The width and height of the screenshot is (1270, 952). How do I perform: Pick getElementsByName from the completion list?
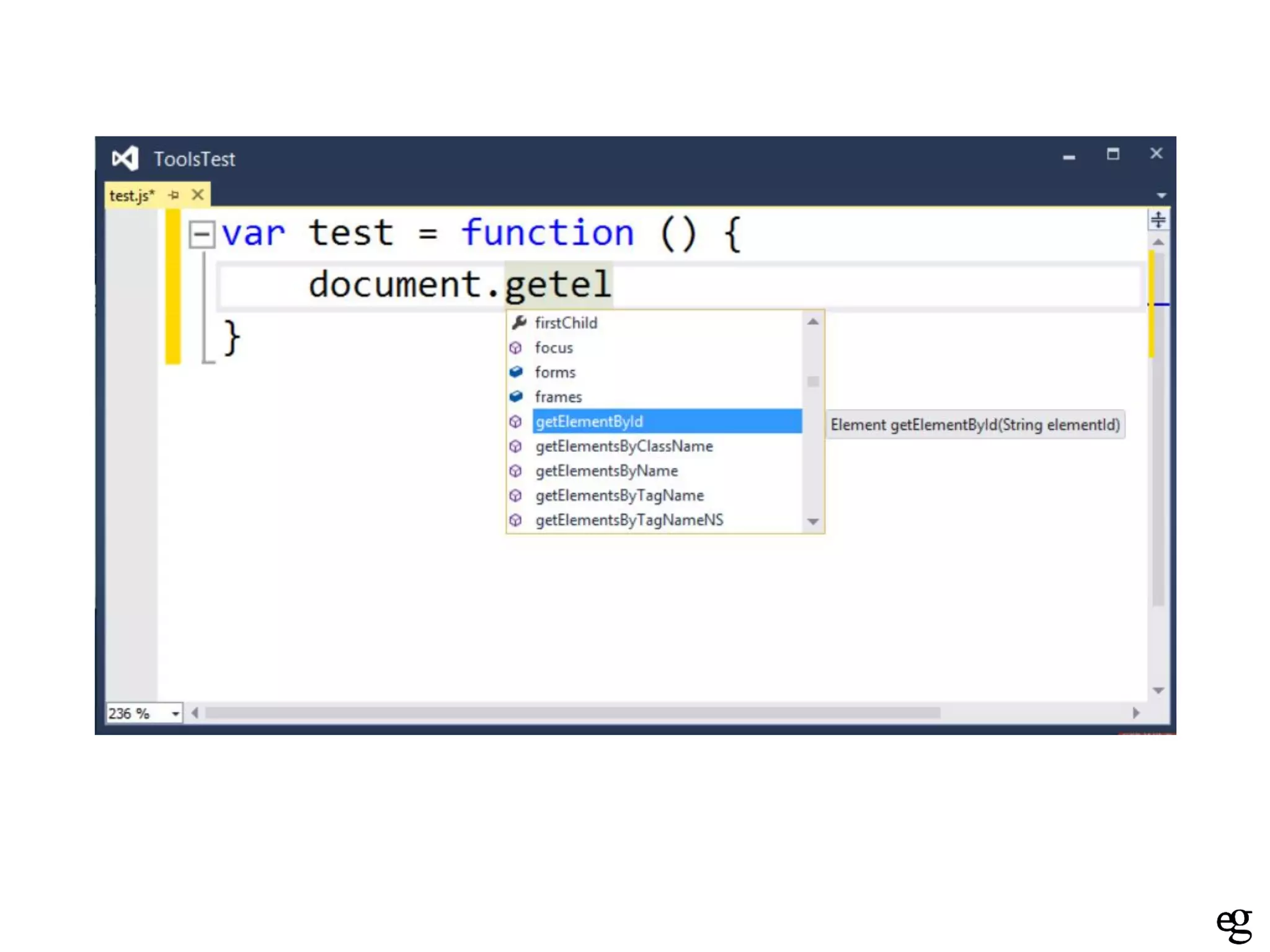pos(606,471)
